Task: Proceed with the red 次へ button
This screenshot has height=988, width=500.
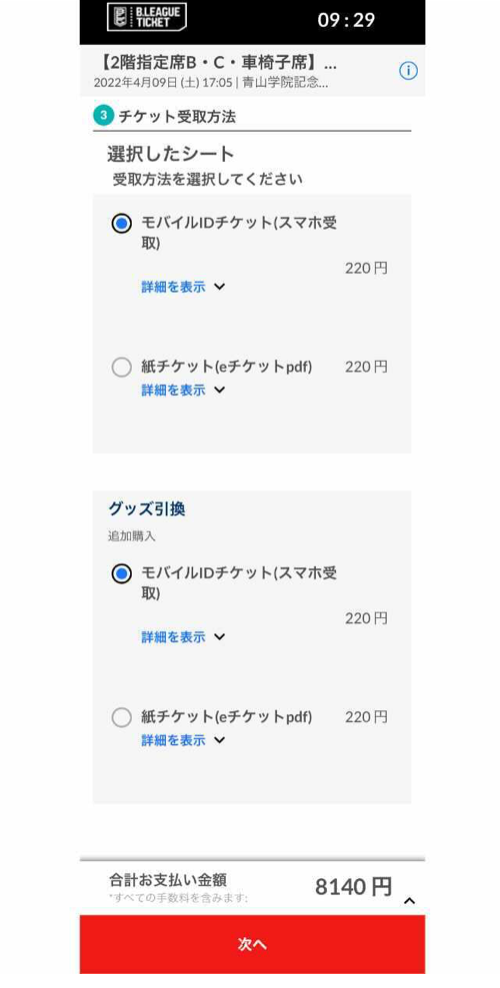Action: pyautogui.click(x=252, y=944)
